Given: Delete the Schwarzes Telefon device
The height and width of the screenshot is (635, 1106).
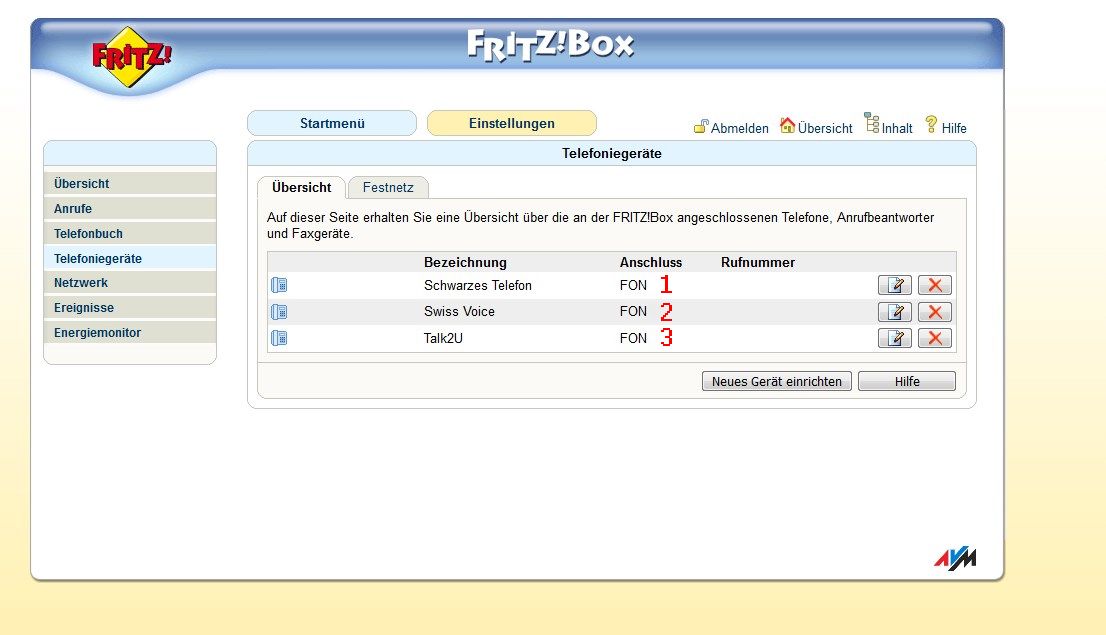Looking at the screenshot, I should (x=935, y=285).
